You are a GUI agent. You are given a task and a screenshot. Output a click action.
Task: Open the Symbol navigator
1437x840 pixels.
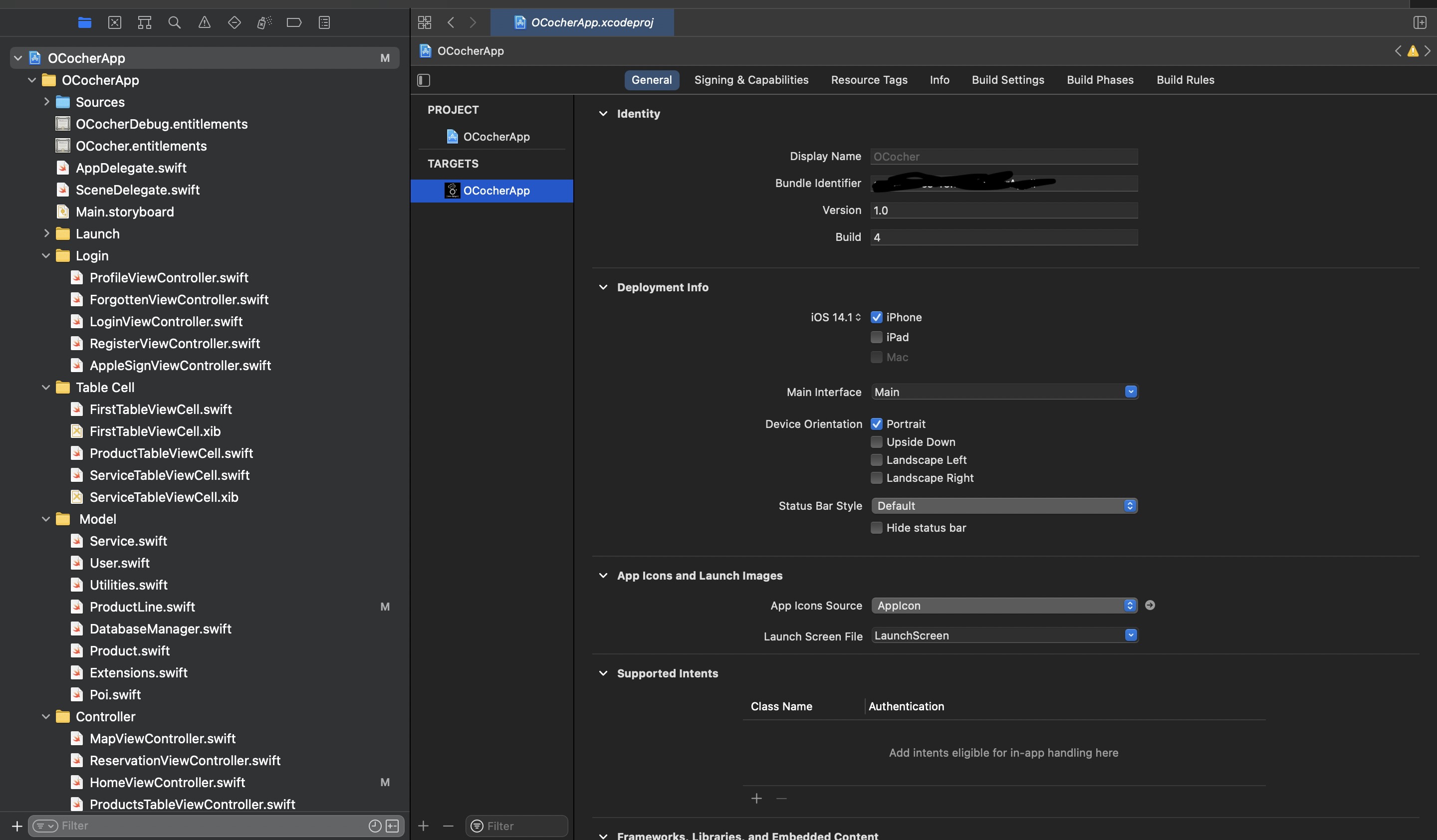144,22
